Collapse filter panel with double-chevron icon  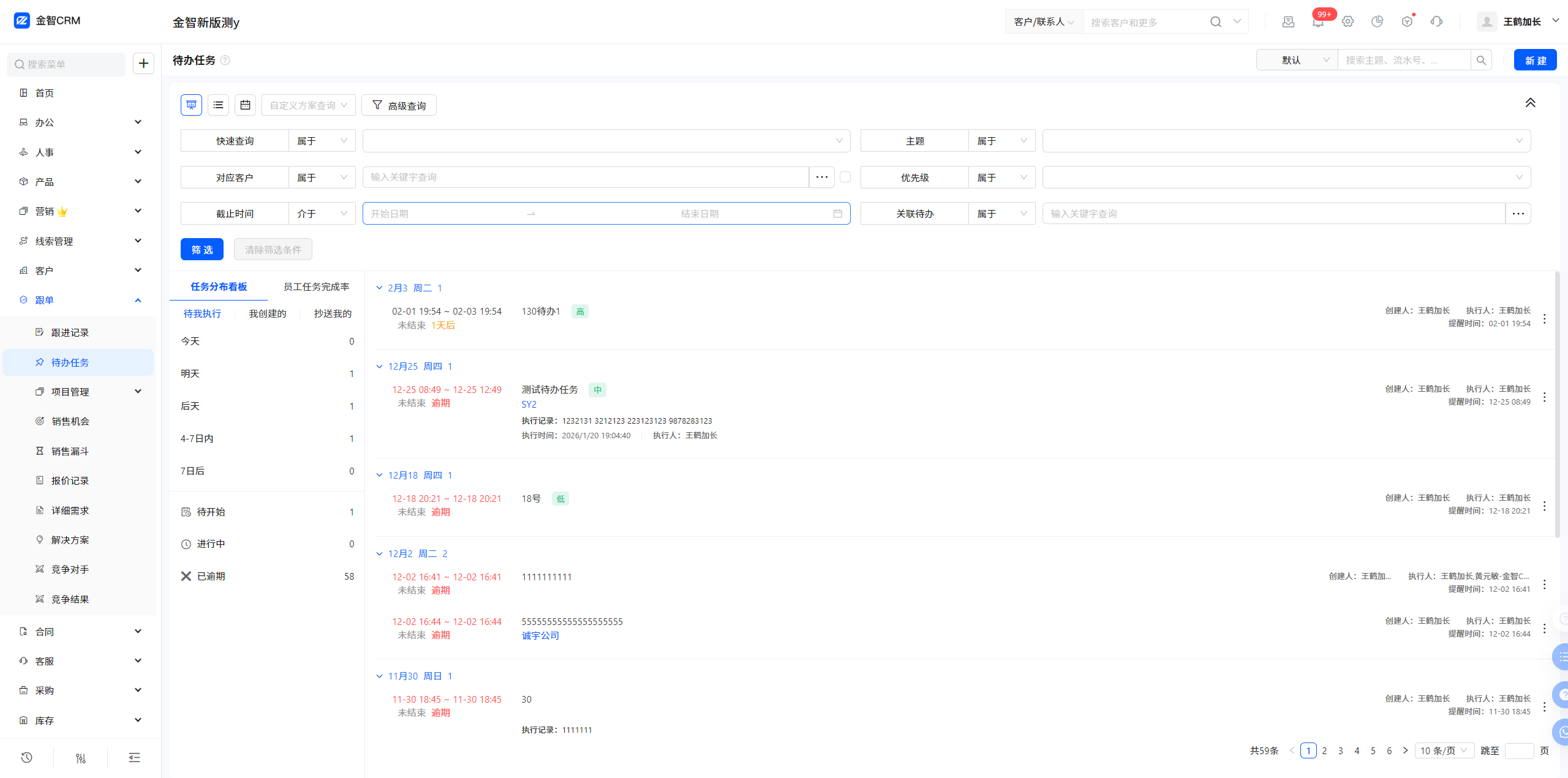tap(1530, 103)
